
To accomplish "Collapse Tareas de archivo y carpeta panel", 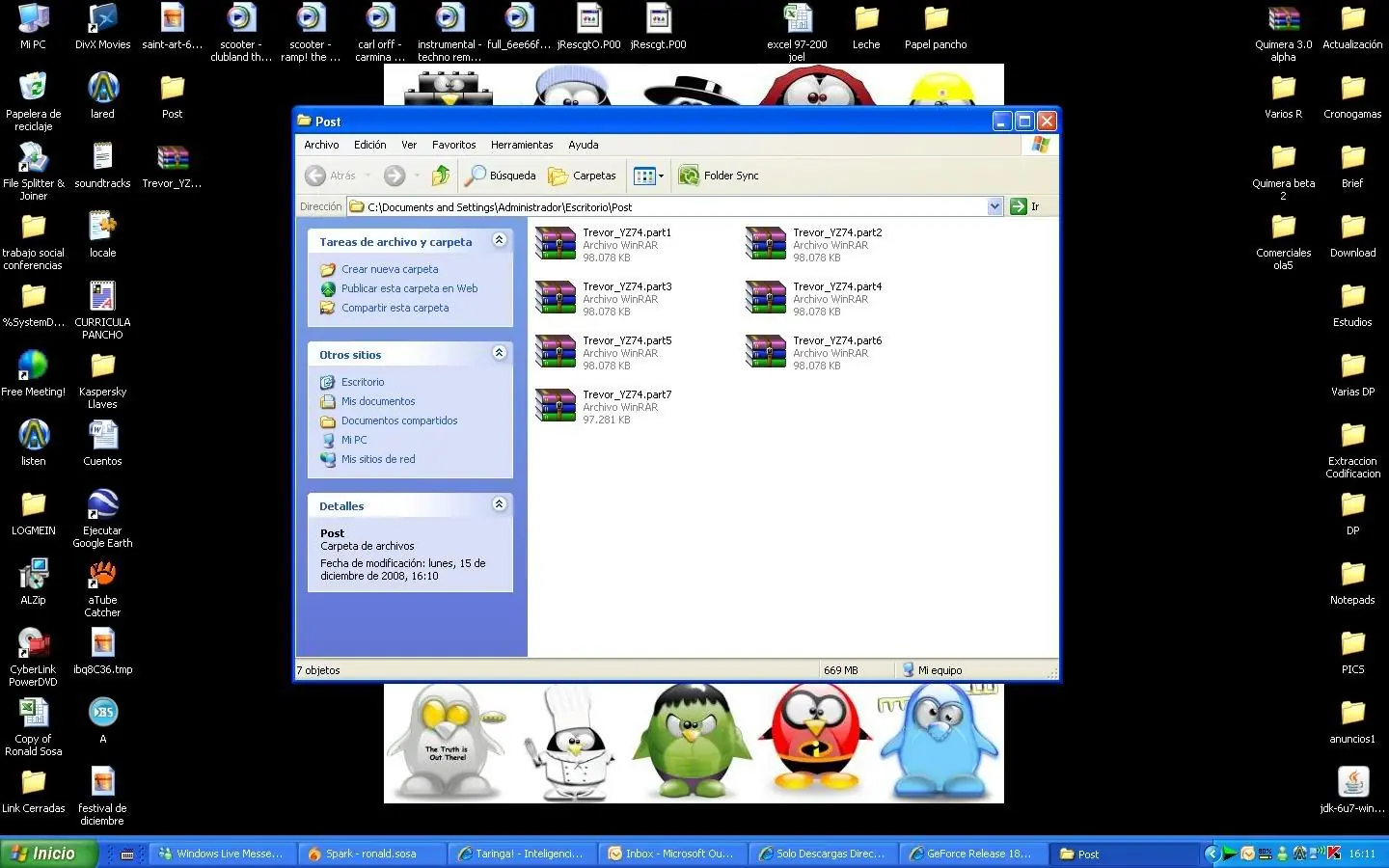I will [x=499, y=240].
